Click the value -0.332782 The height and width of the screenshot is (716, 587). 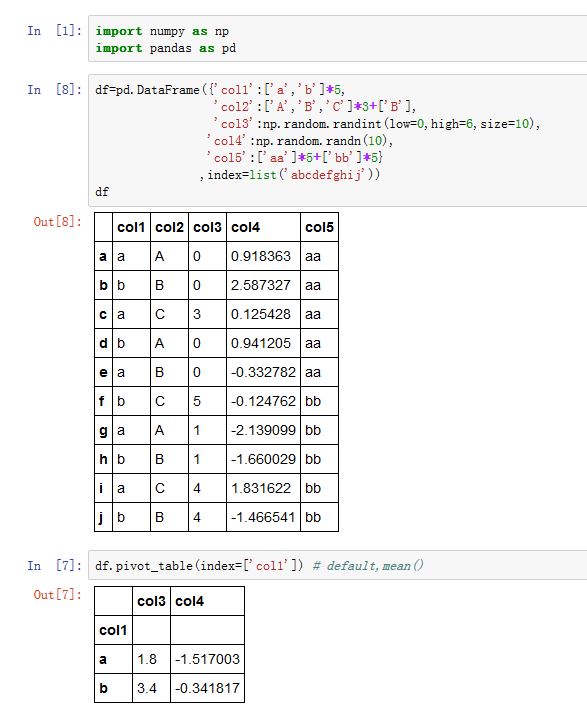point(263,372)
